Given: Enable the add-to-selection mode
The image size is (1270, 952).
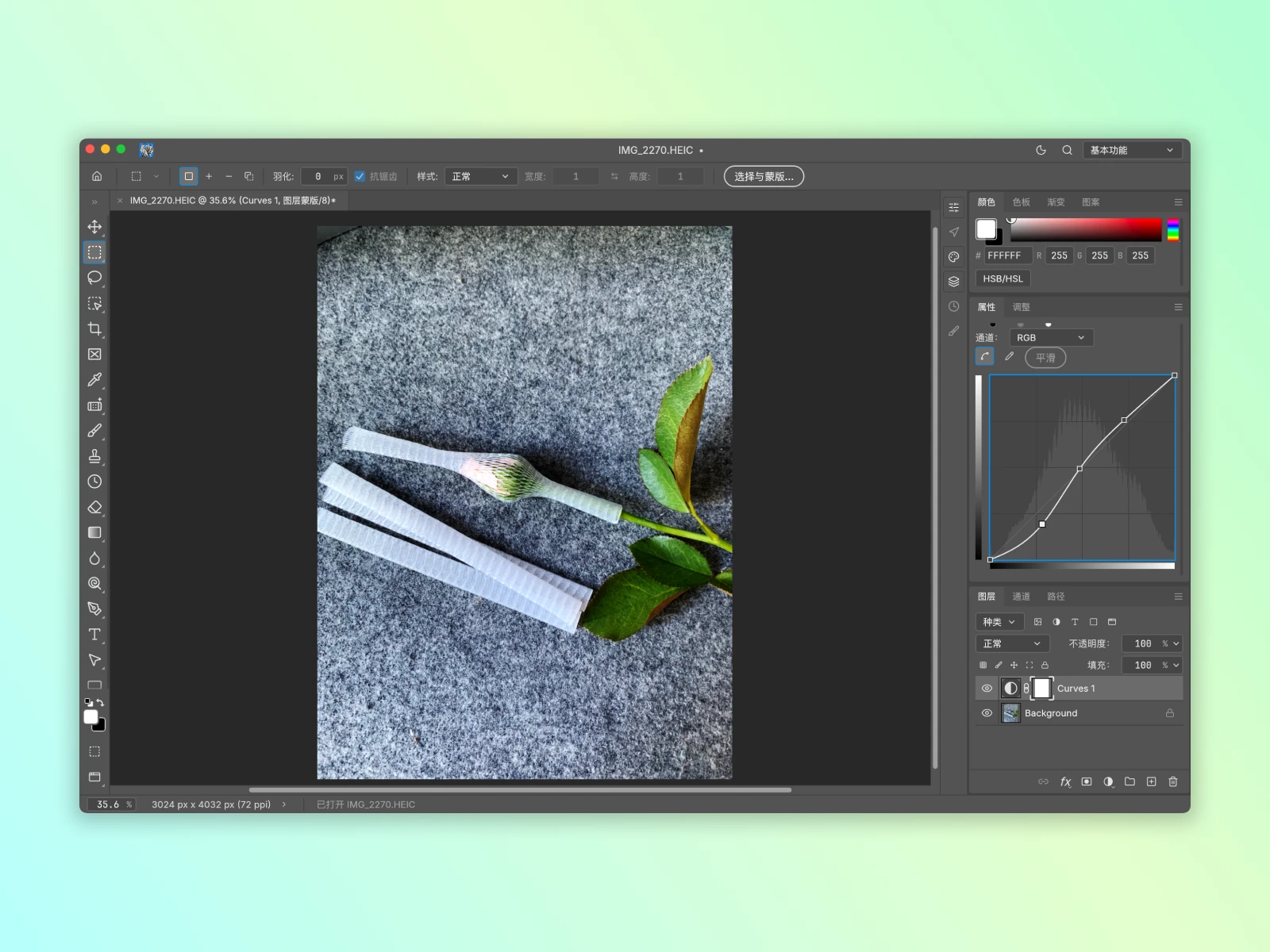Looking at the screenshot, I should click(209, 176).
